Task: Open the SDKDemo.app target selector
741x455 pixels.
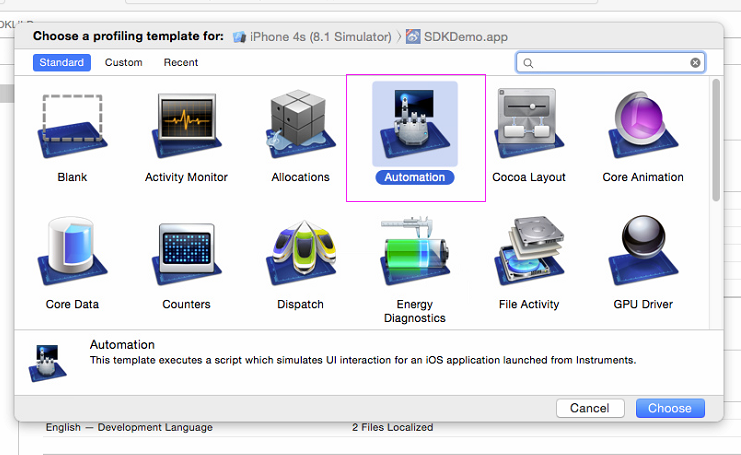Action: click(x=457, y=37)
